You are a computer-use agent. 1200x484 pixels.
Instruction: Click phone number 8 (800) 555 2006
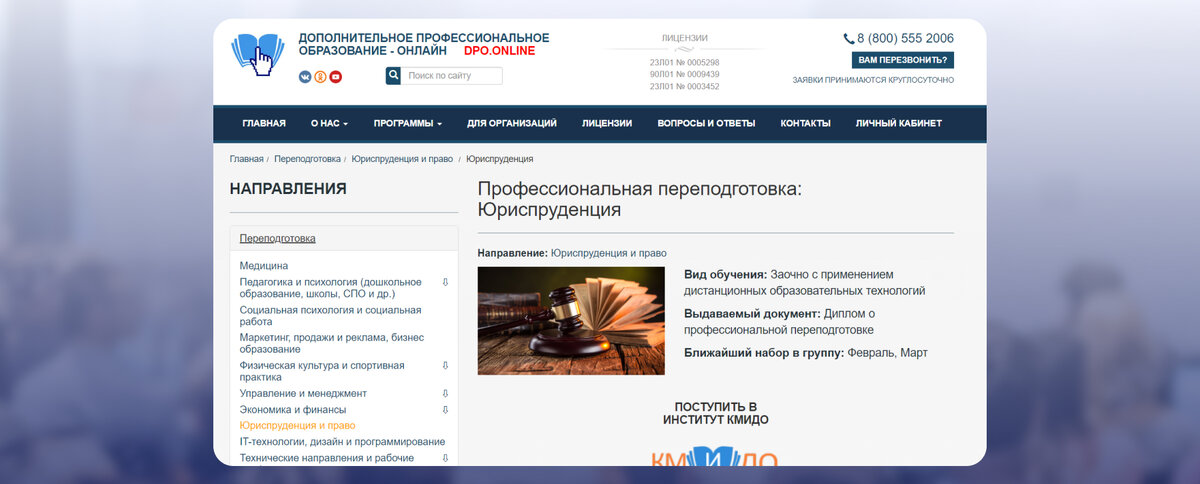tap(905, 39)
